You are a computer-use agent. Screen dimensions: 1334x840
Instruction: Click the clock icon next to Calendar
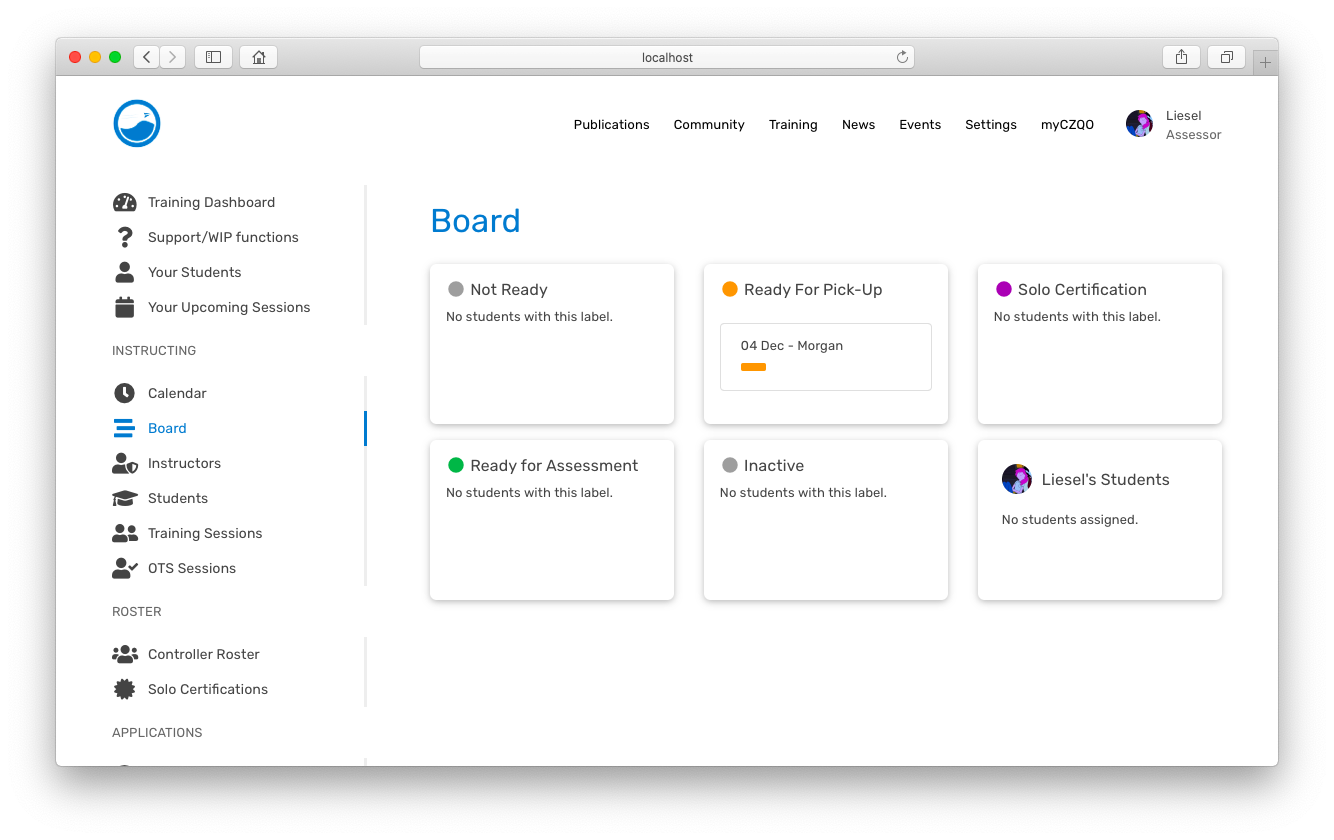(x=124, y=393)
